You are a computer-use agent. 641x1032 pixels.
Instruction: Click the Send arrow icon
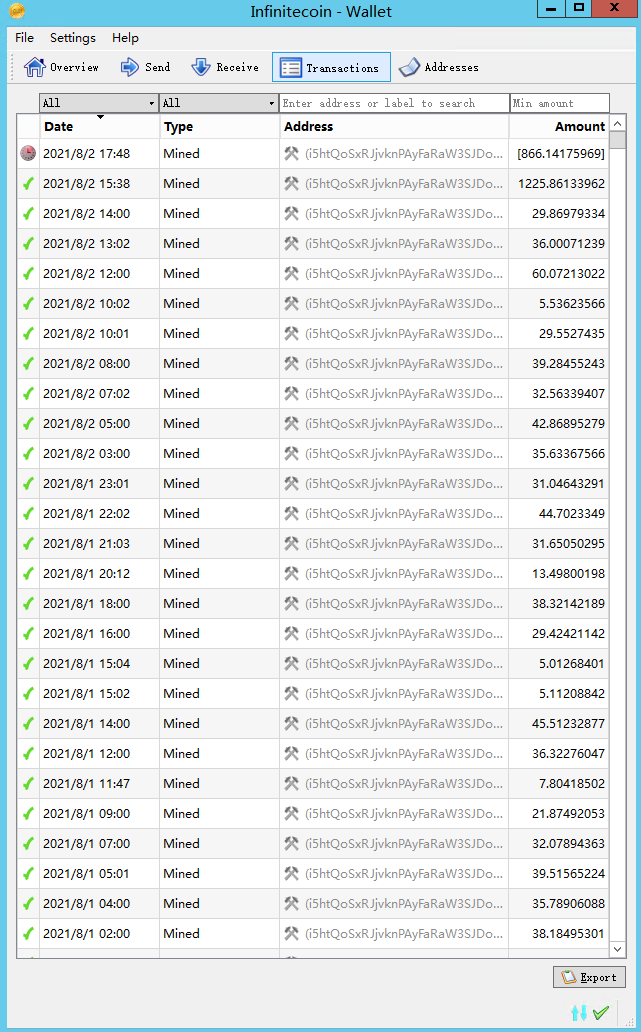pos(130,67)
